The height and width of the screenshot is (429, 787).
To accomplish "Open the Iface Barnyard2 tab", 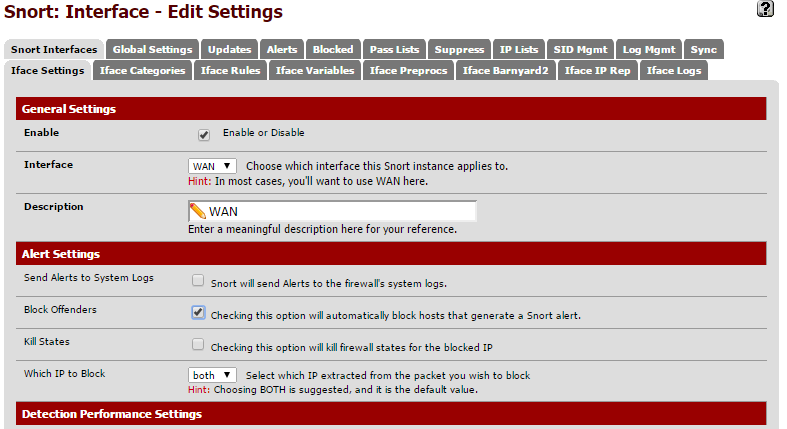I will point(505,70).
